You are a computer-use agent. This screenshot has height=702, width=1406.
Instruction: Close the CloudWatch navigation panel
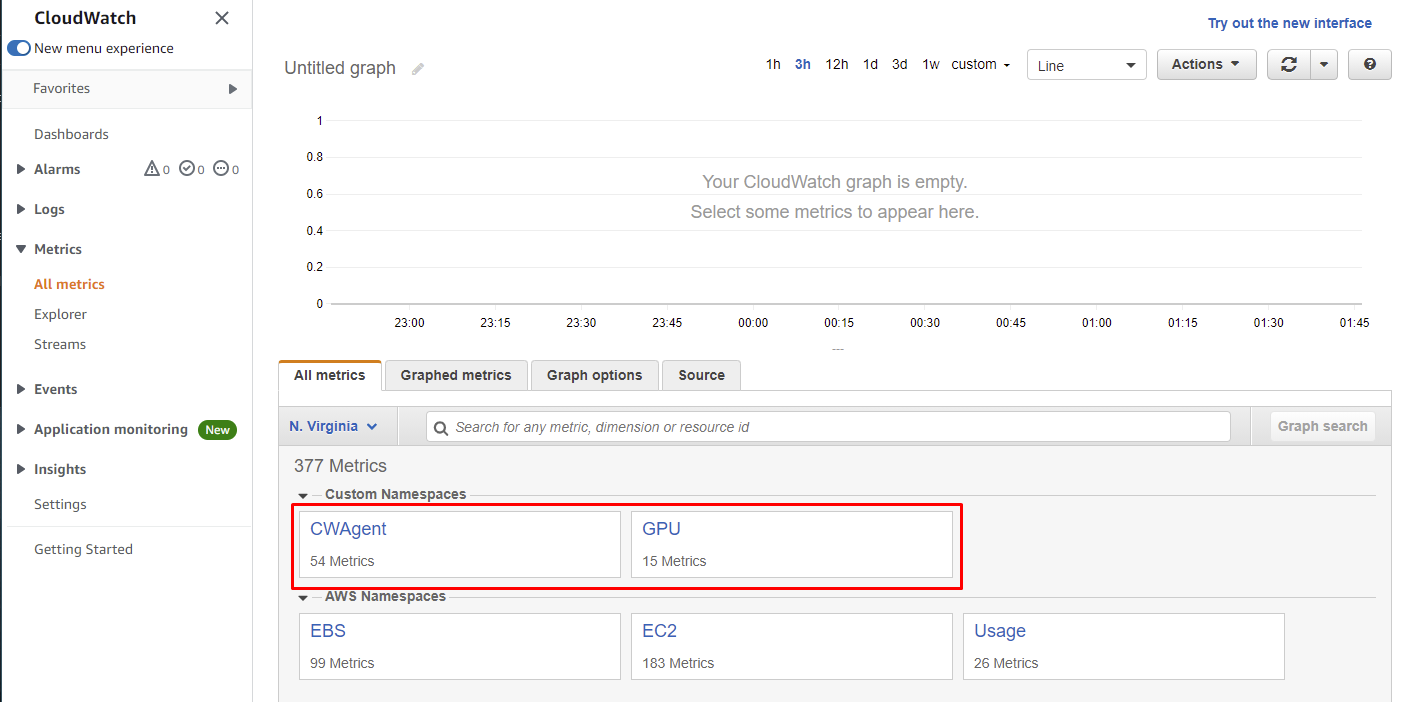(x=222, y=18)
